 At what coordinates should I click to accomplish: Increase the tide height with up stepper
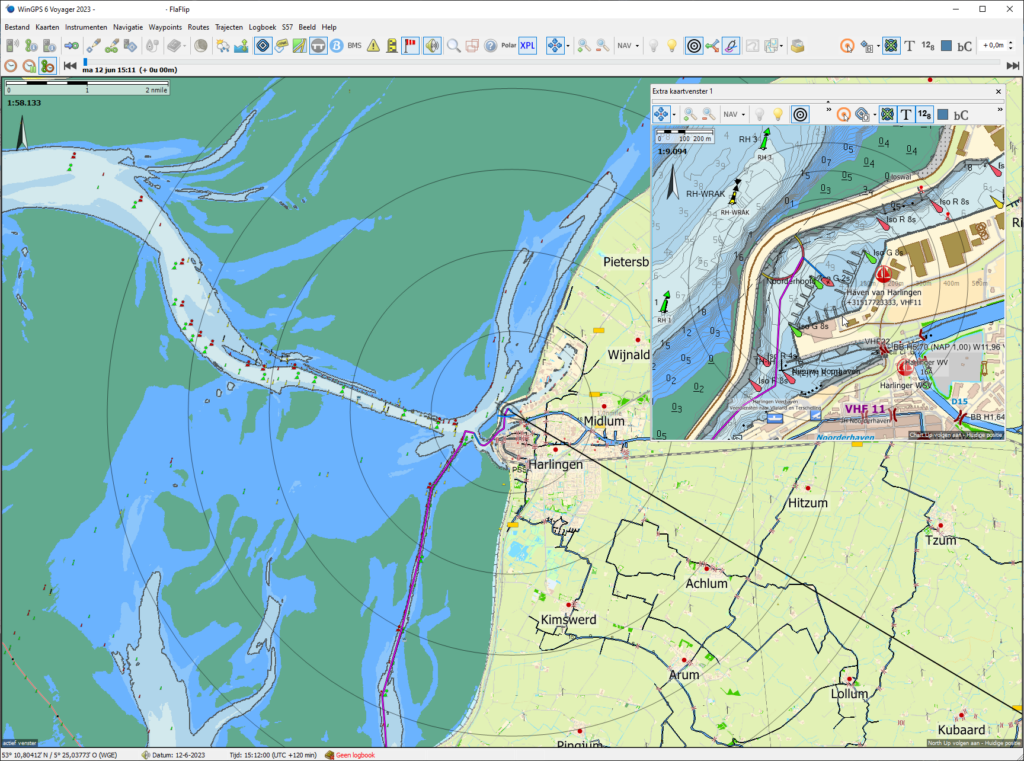[1012, 42]
